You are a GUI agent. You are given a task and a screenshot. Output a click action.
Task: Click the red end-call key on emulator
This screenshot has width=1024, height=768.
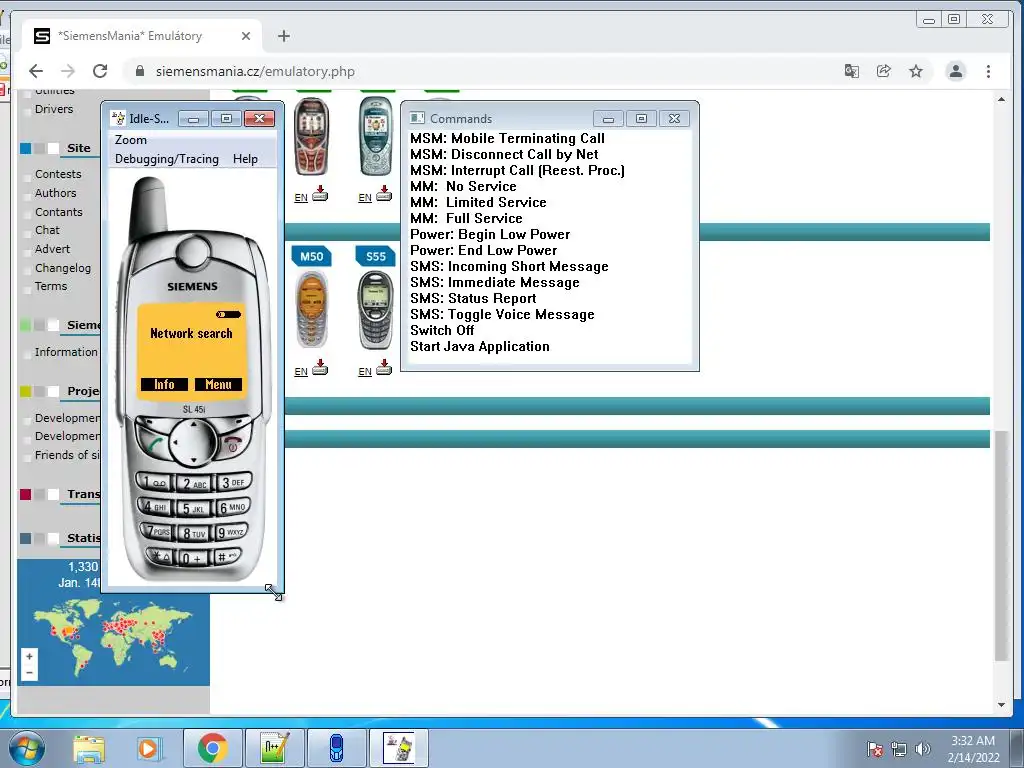tap(232, 444)
